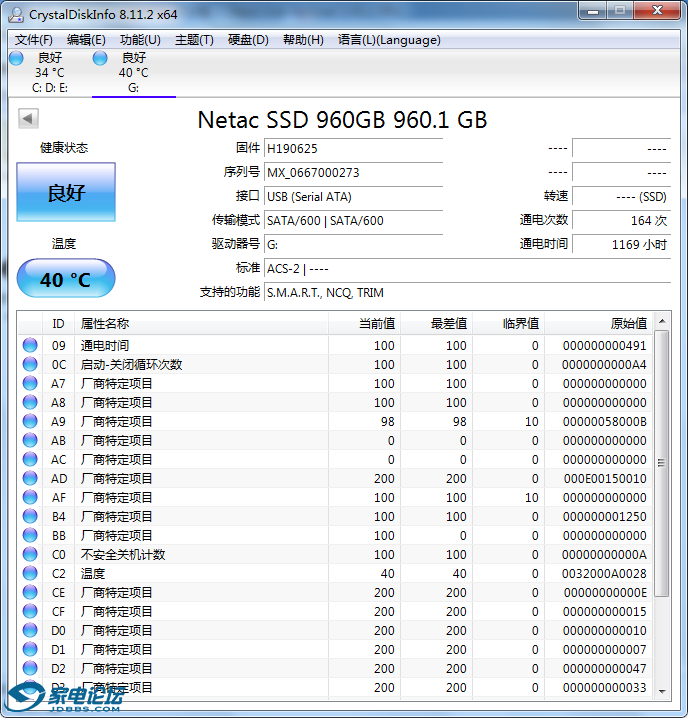This screenshot has width=688, height=718.
Task: Click the ID column header
Action: coord(58,324)
